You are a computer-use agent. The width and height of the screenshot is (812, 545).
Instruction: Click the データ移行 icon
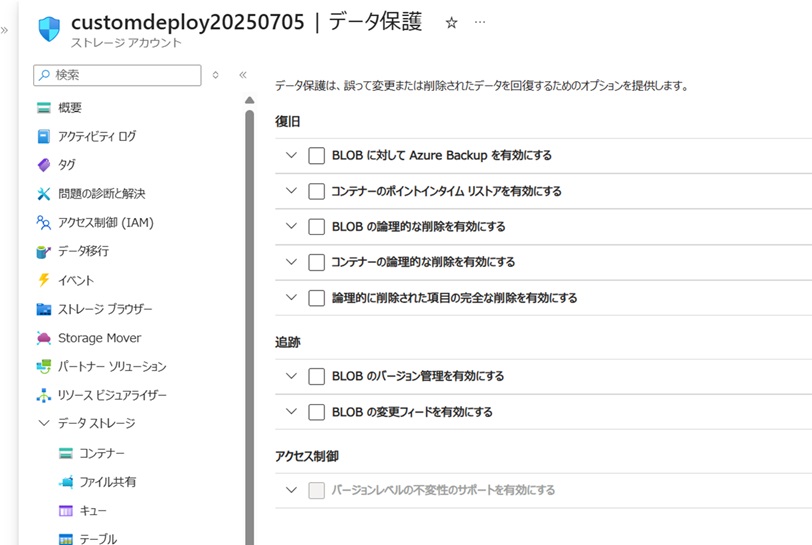coord(44,251)
